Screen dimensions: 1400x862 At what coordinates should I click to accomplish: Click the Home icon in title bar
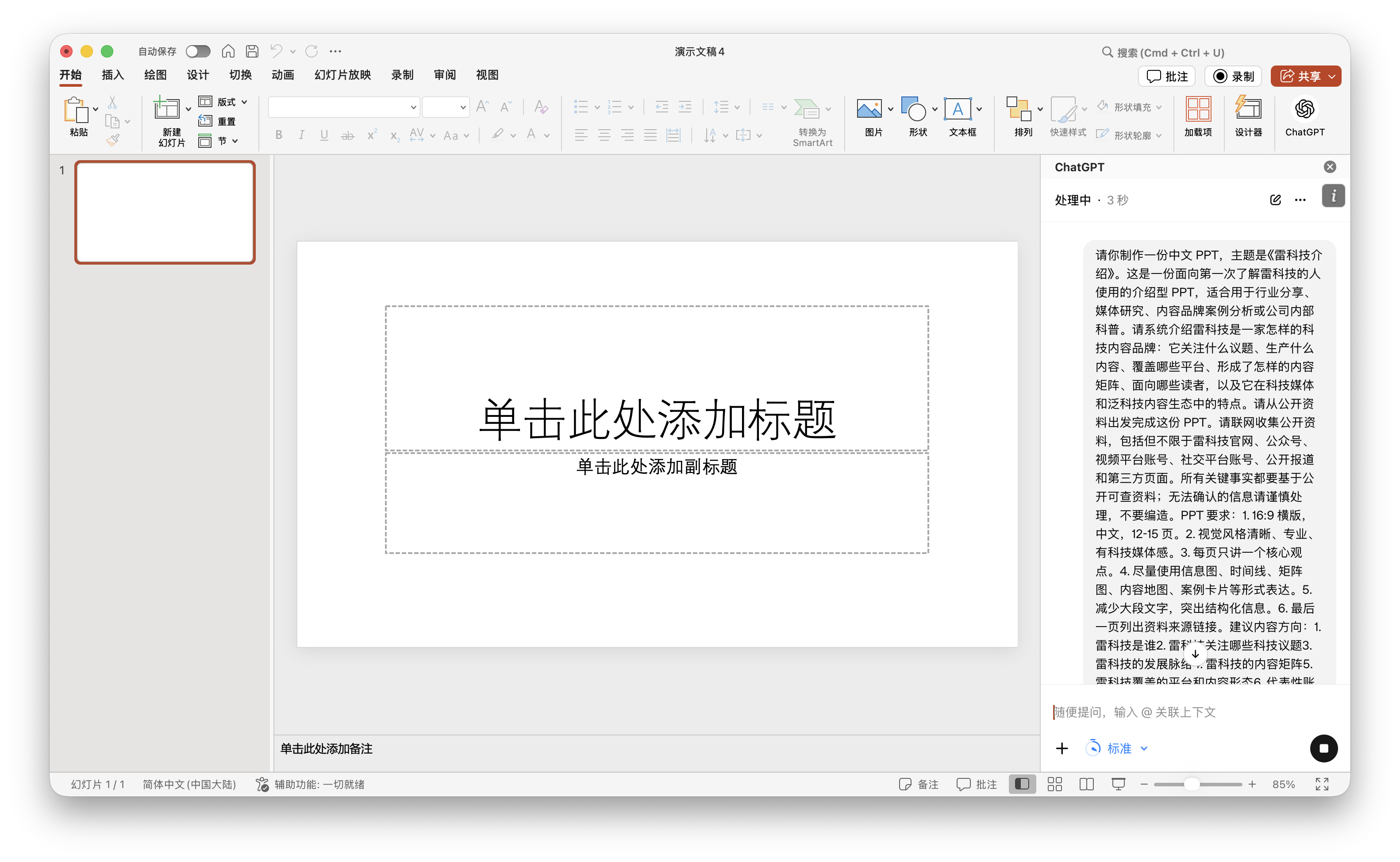pos(228,51)
